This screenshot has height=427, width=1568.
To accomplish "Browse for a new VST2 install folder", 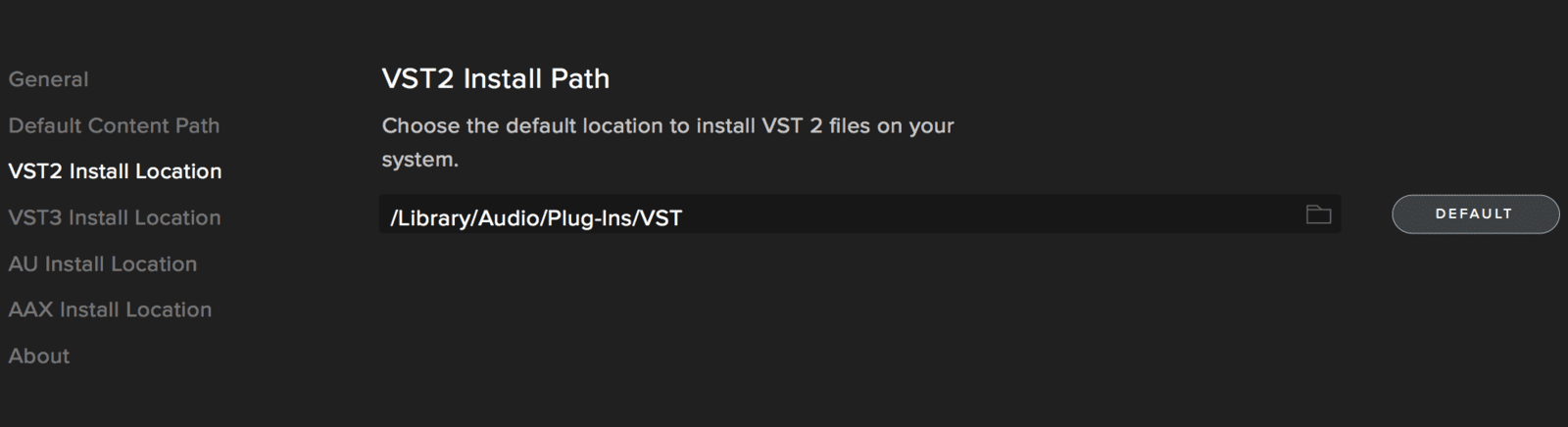I will 1318,214.
